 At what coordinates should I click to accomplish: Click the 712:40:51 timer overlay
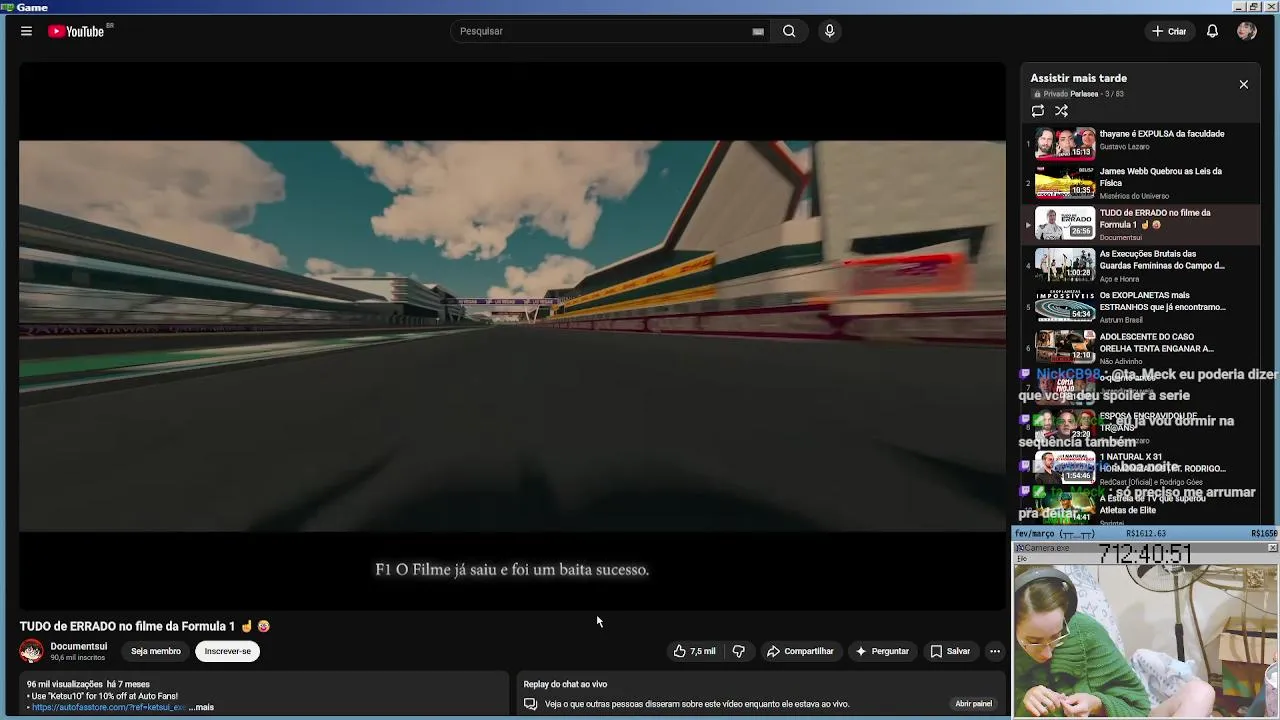[x=1145, y=554]
